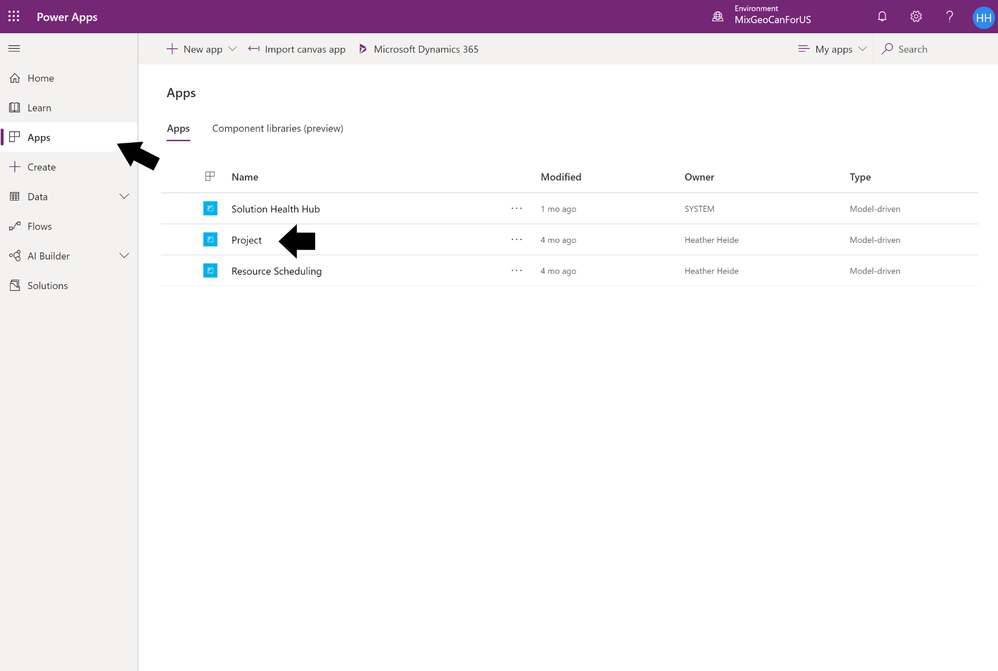Click '4 mo ago' in Resource Scheduling row
Image resolution: width=998 pixels, height=671 pixels.
tap(558, 271)
